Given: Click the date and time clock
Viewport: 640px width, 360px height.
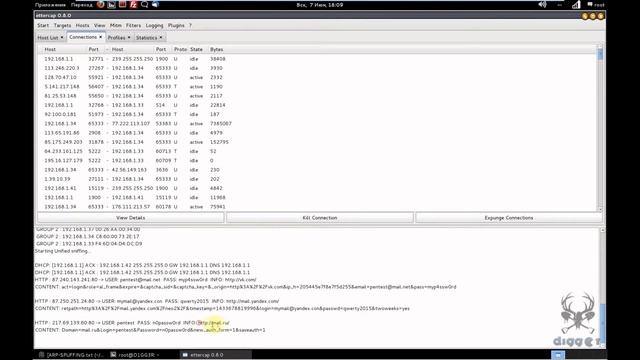Looking at the screenshot, I should (320, 5).
